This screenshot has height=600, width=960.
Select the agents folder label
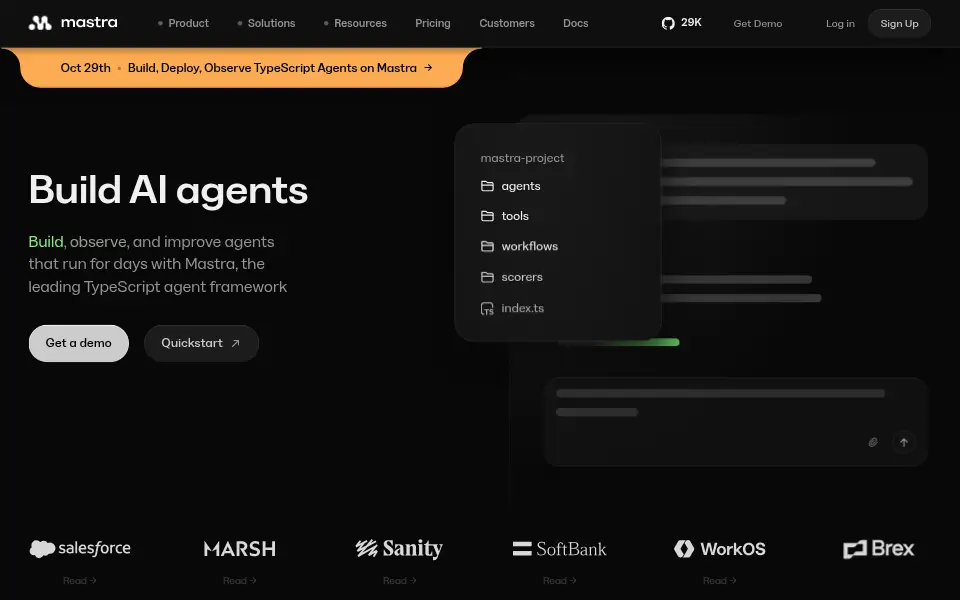click(521, 186)
